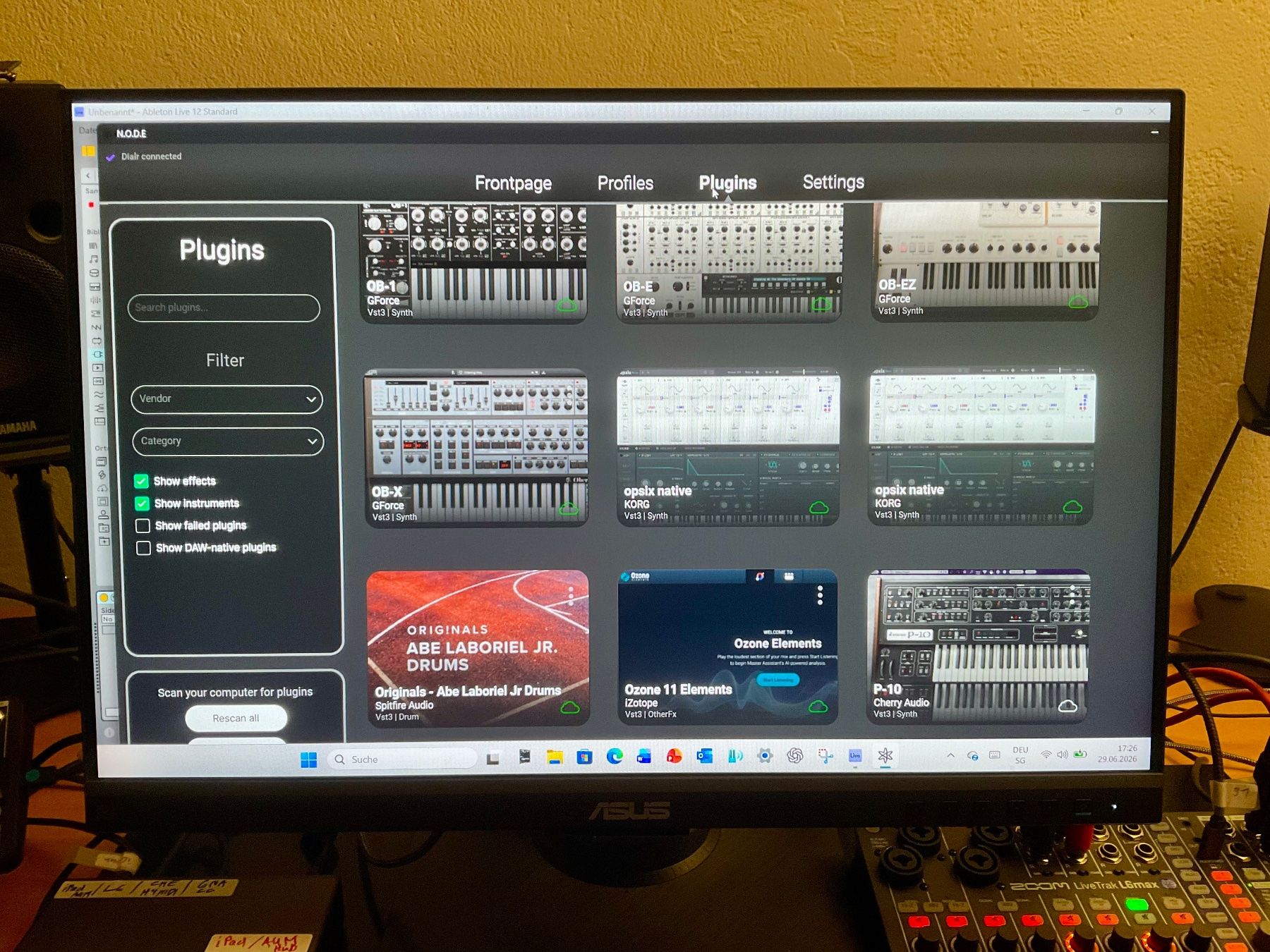Enable the Show failed plugins checkbox
Screen dimensions: 1270x952
[x=143, y=525]
